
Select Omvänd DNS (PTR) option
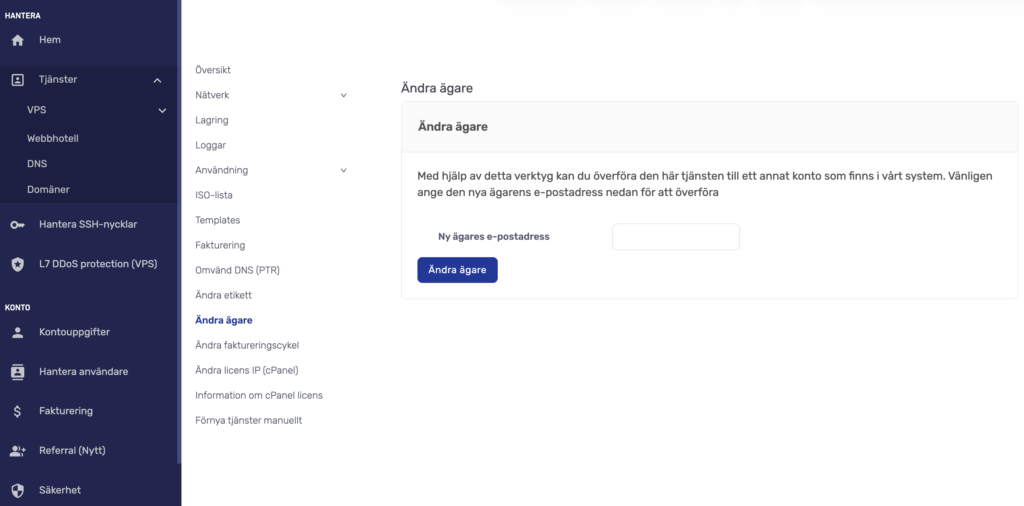point(238,270)
